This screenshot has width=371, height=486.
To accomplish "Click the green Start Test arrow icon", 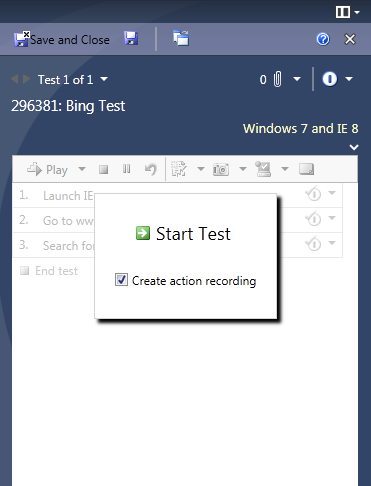I will pyautogui.click(x=143, y=233).
